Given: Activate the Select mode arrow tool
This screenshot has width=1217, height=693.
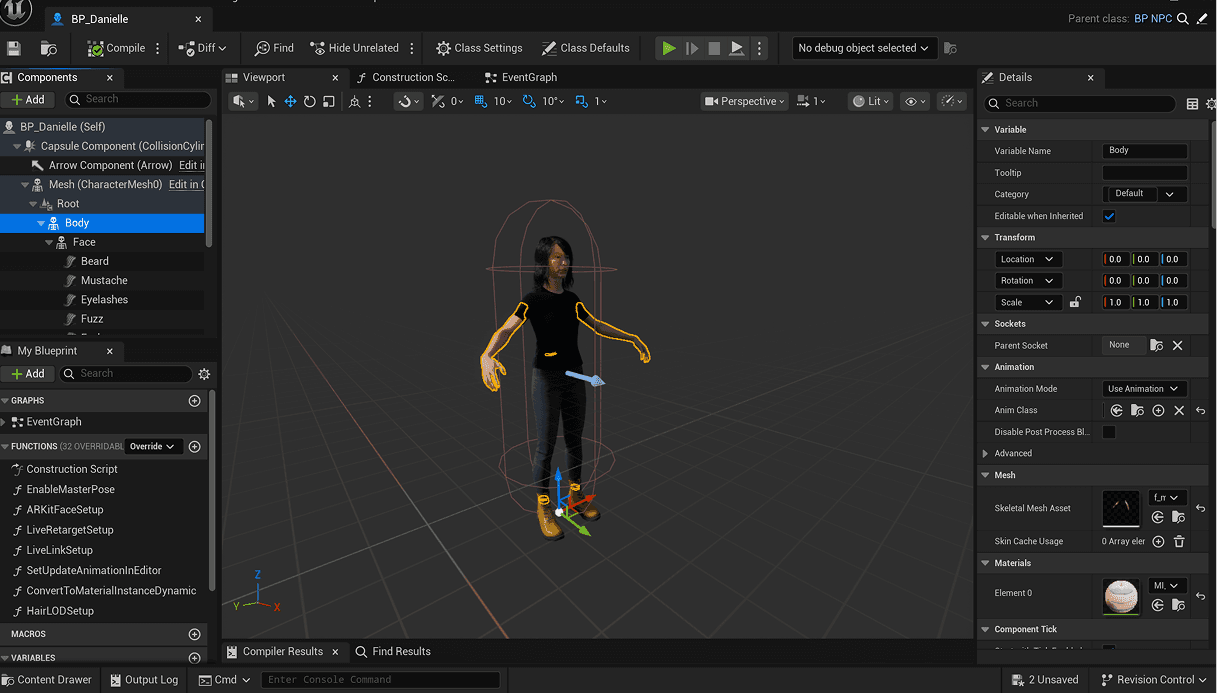Looking at the screenshot, I should [271, 101].
